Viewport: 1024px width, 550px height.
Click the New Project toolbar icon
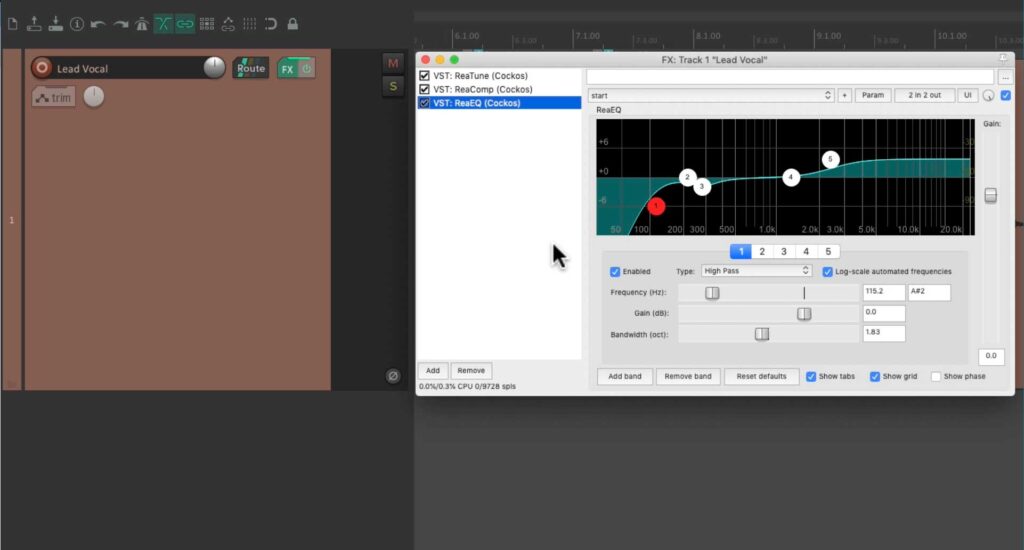(x=12, y=24)
